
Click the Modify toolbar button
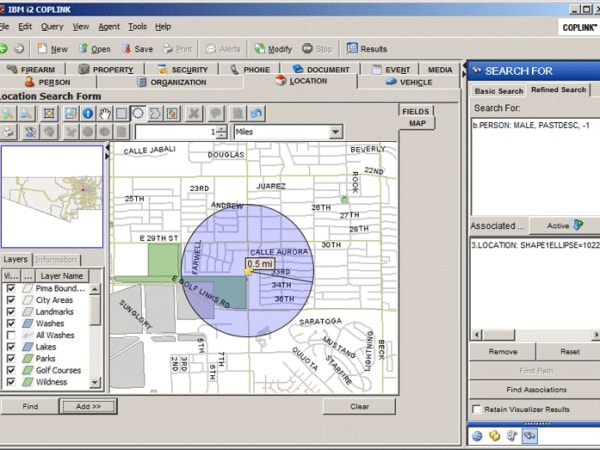(272, 48)
